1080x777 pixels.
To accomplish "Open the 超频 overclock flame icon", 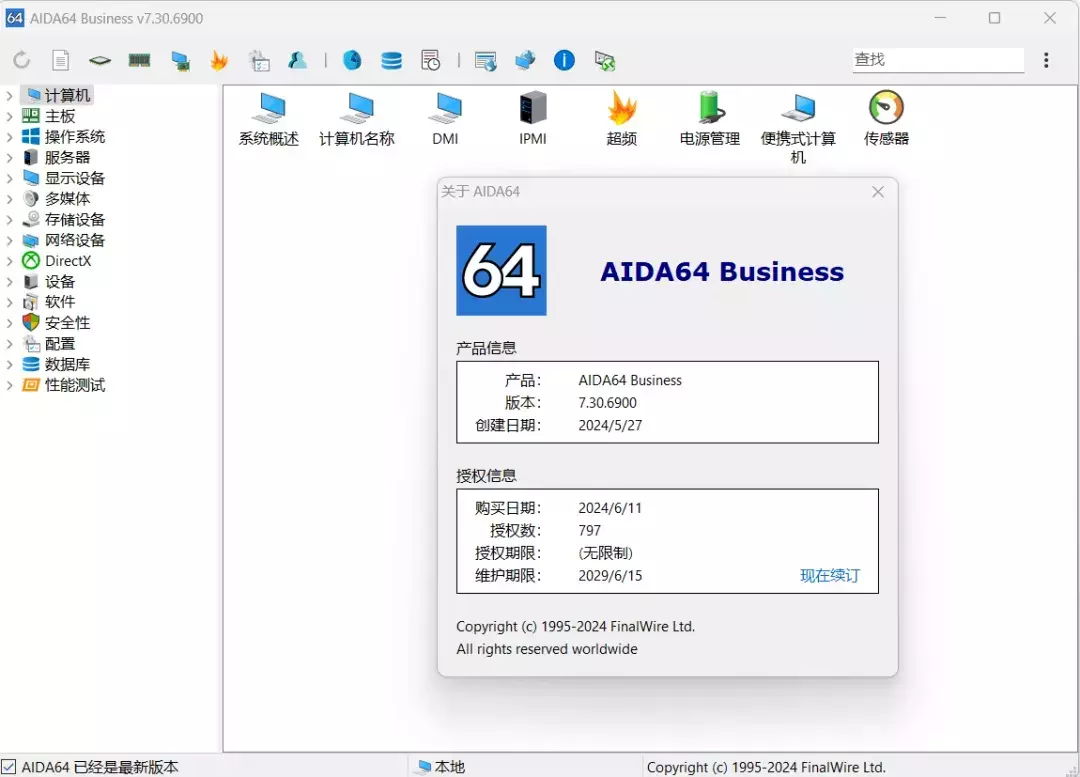I will [621, 118].
